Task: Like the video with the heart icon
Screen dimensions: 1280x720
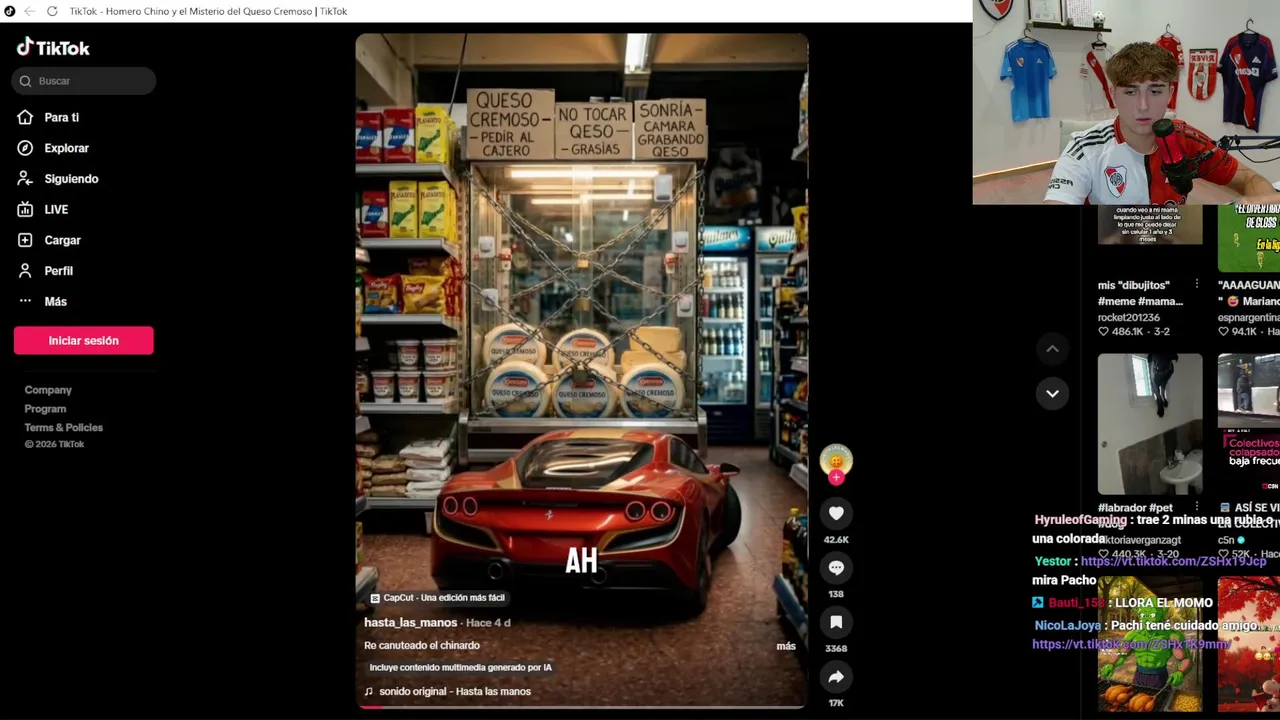Action: (836, 513)
